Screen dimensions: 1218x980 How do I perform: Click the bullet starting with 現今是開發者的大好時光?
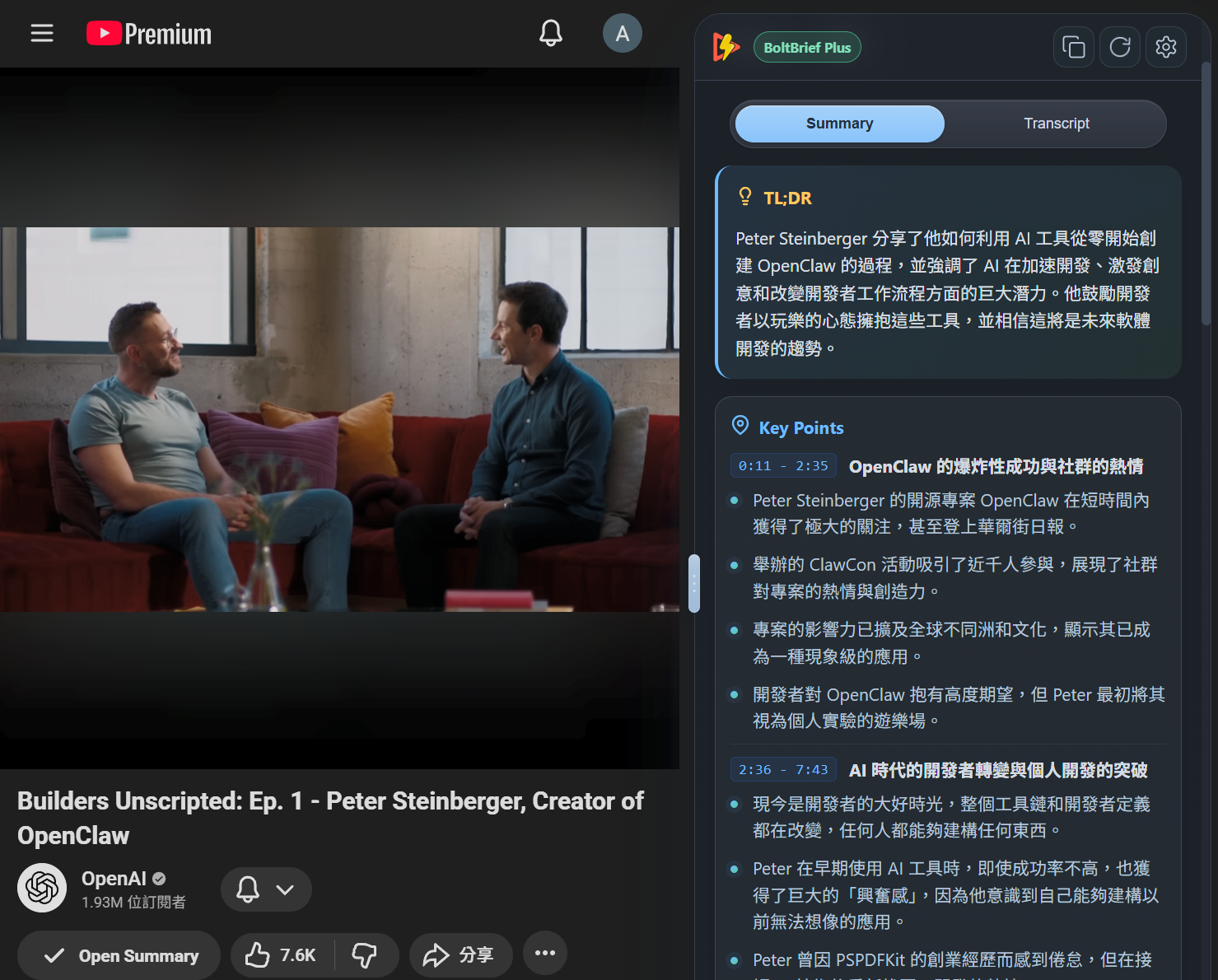pyautogui.click(x=951, y=817)
